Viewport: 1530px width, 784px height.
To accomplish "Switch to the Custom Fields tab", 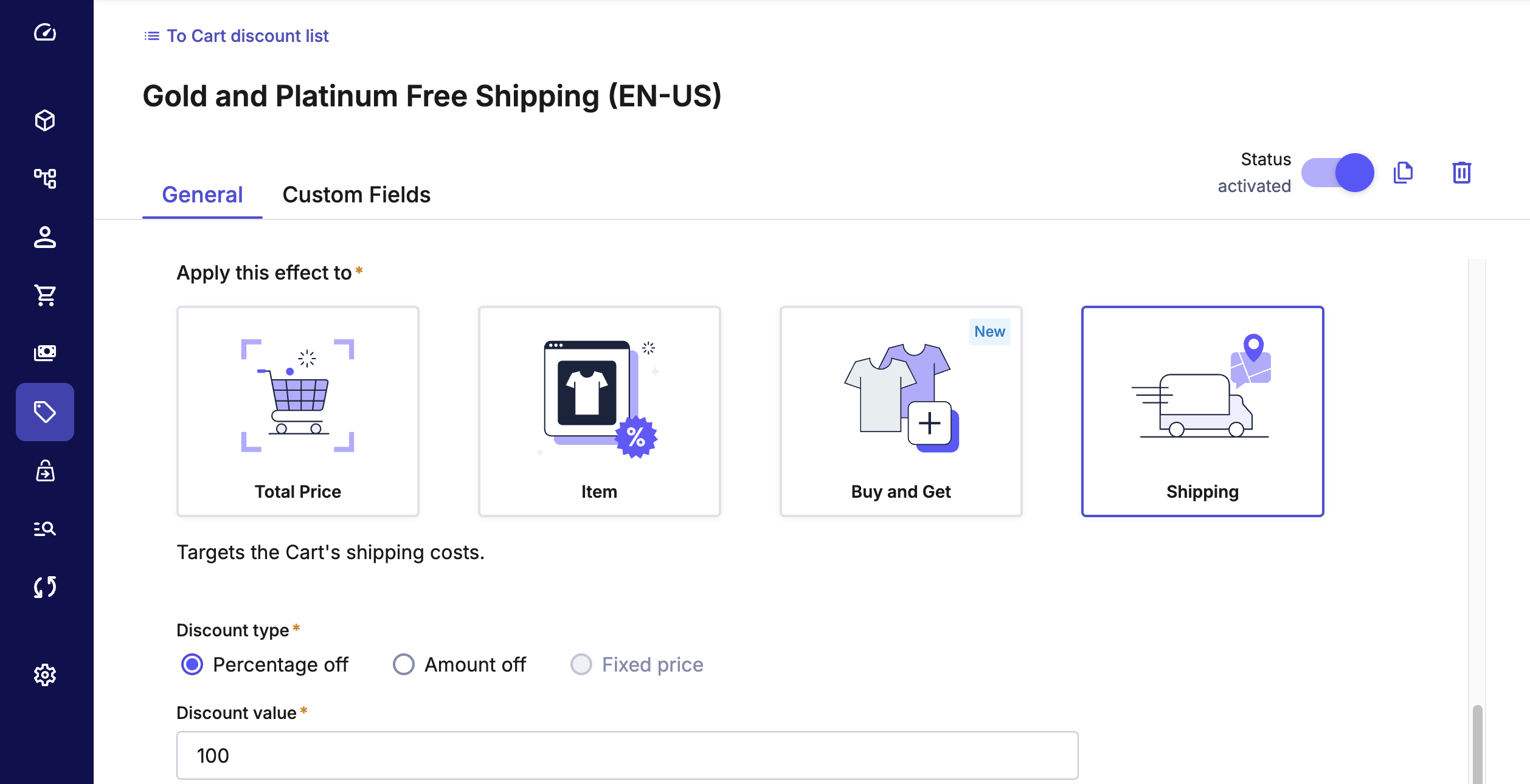I will click(x=356, y=194).
